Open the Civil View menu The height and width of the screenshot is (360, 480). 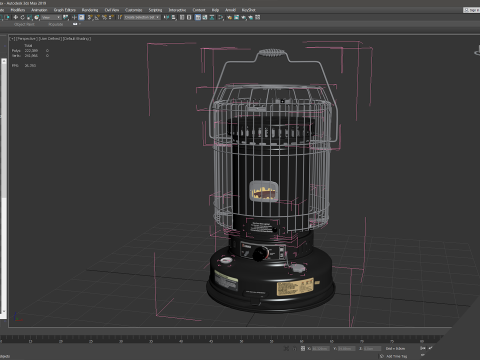pos(112,10)
